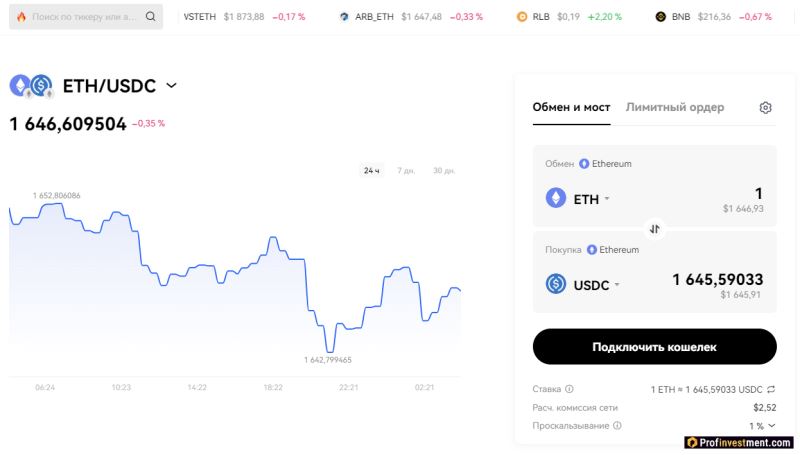
Task: Expand the 1 % slippage dropdown
Action: coord(762,426)
